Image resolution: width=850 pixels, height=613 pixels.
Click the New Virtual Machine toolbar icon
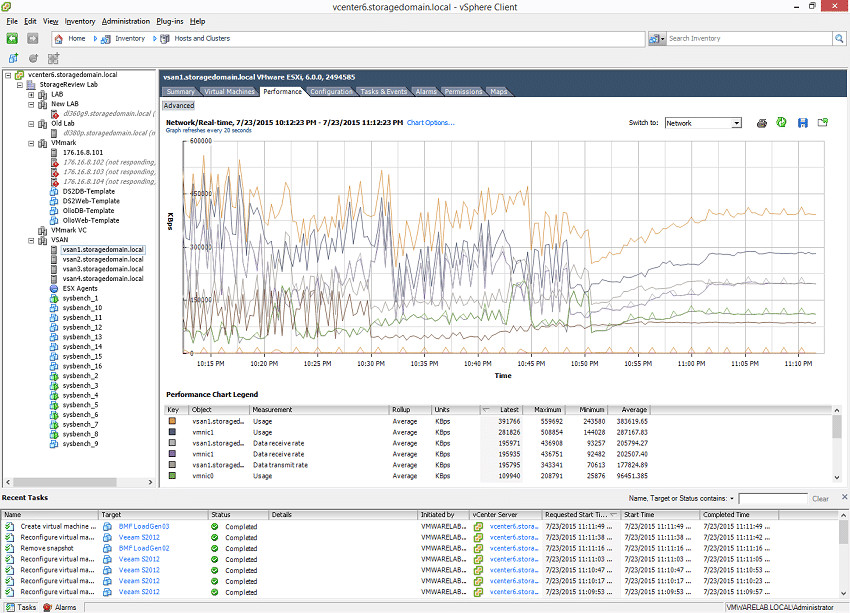coord(13,58)
